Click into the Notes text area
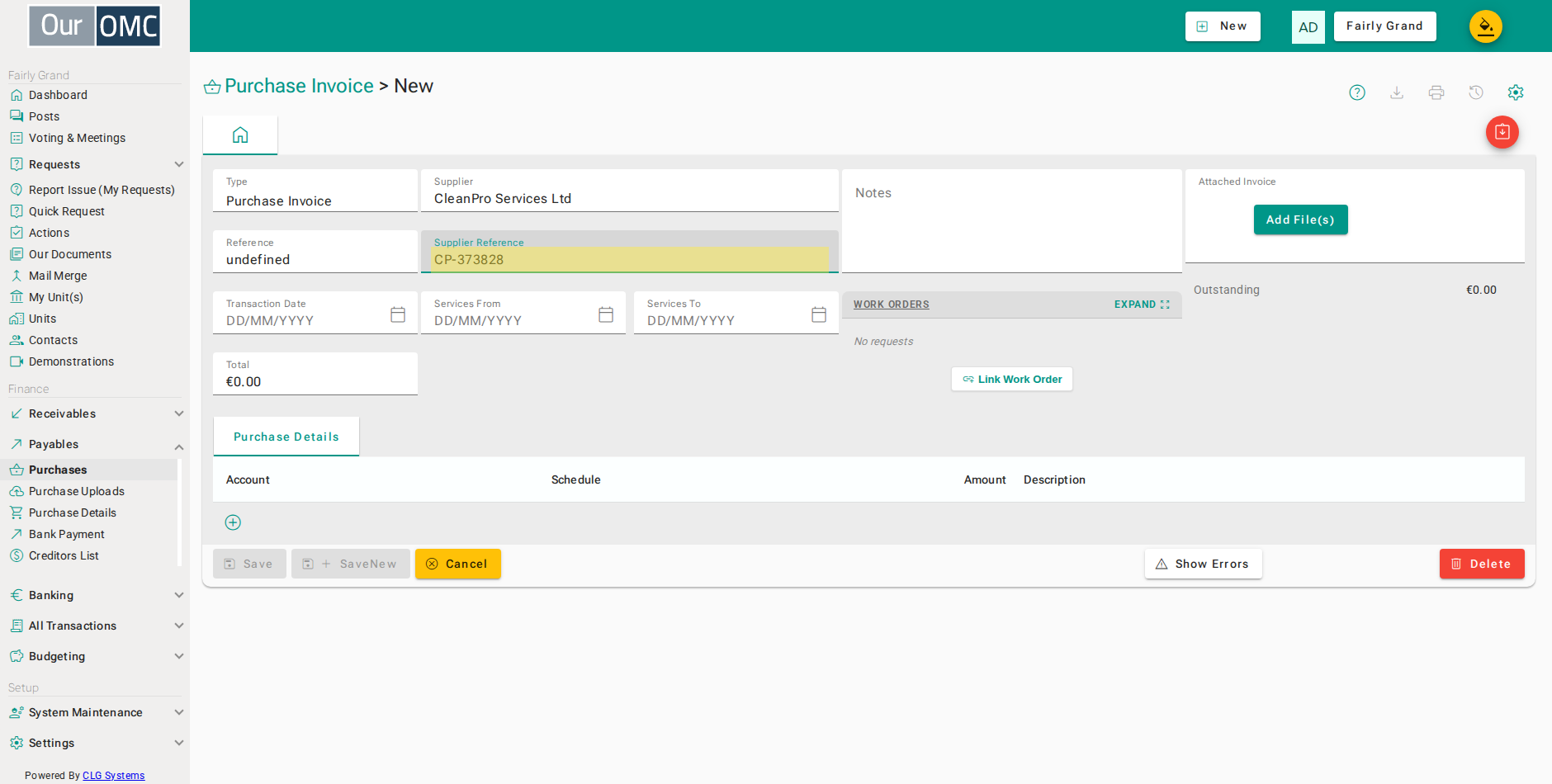This screenshot has width=1552, height=784. click(x=1012, y=221)
